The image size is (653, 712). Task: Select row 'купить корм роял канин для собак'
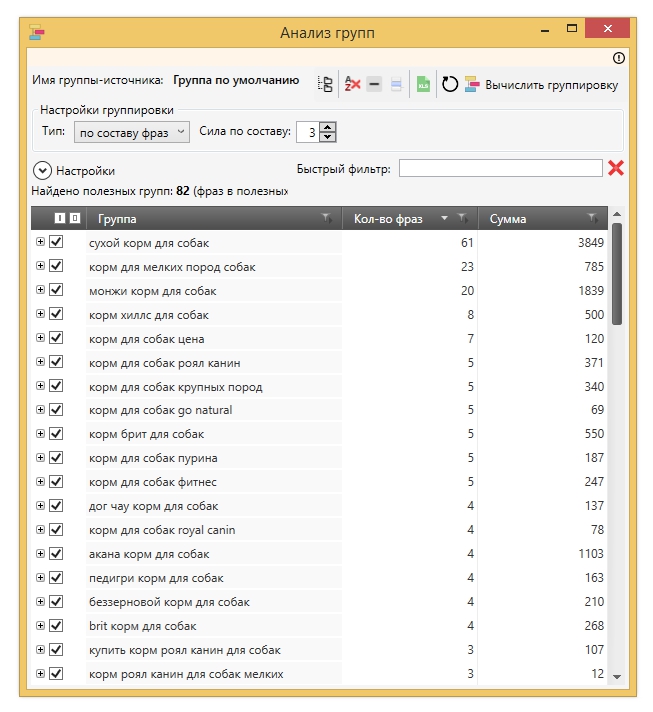click(319, 650)
